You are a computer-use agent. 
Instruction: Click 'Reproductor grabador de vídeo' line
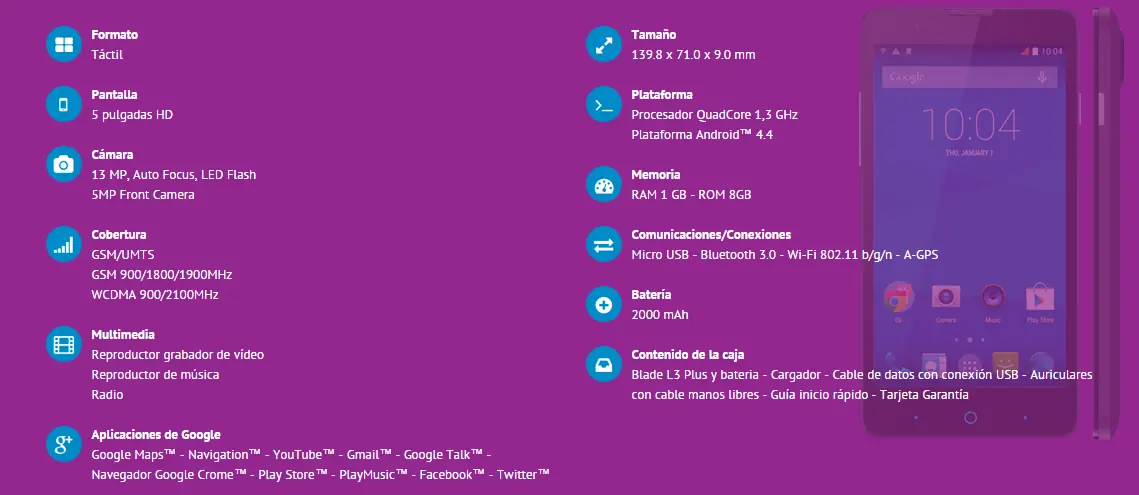178,355
